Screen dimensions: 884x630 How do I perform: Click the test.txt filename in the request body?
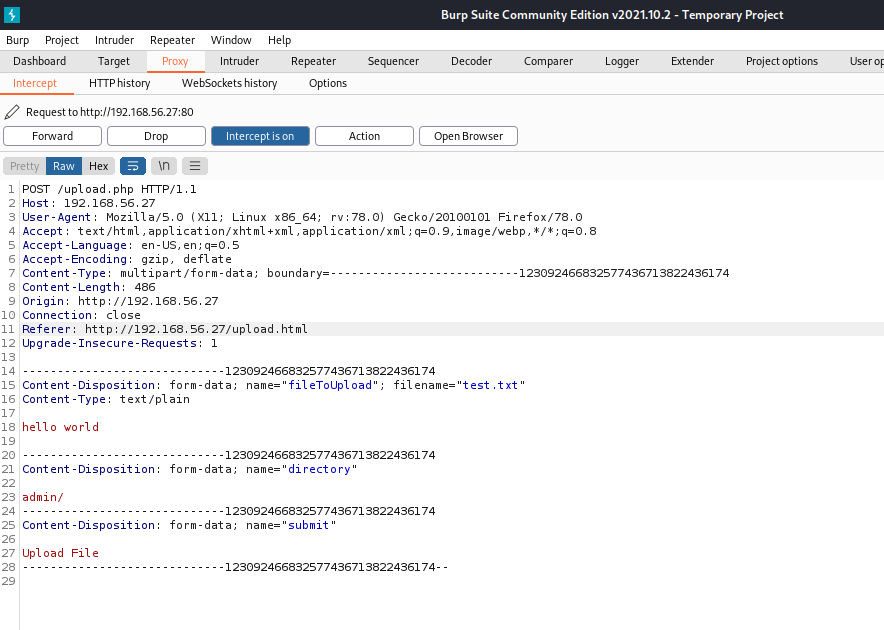[491, 385]
